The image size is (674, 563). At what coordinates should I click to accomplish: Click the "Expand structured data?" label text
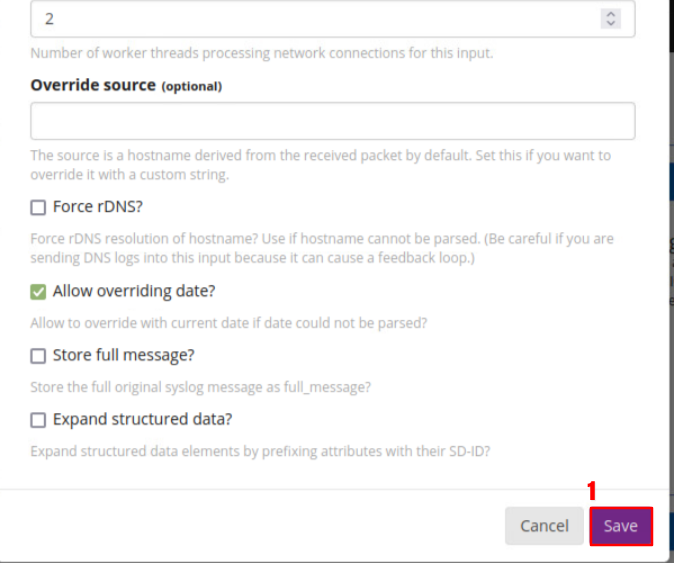[142, 420]
